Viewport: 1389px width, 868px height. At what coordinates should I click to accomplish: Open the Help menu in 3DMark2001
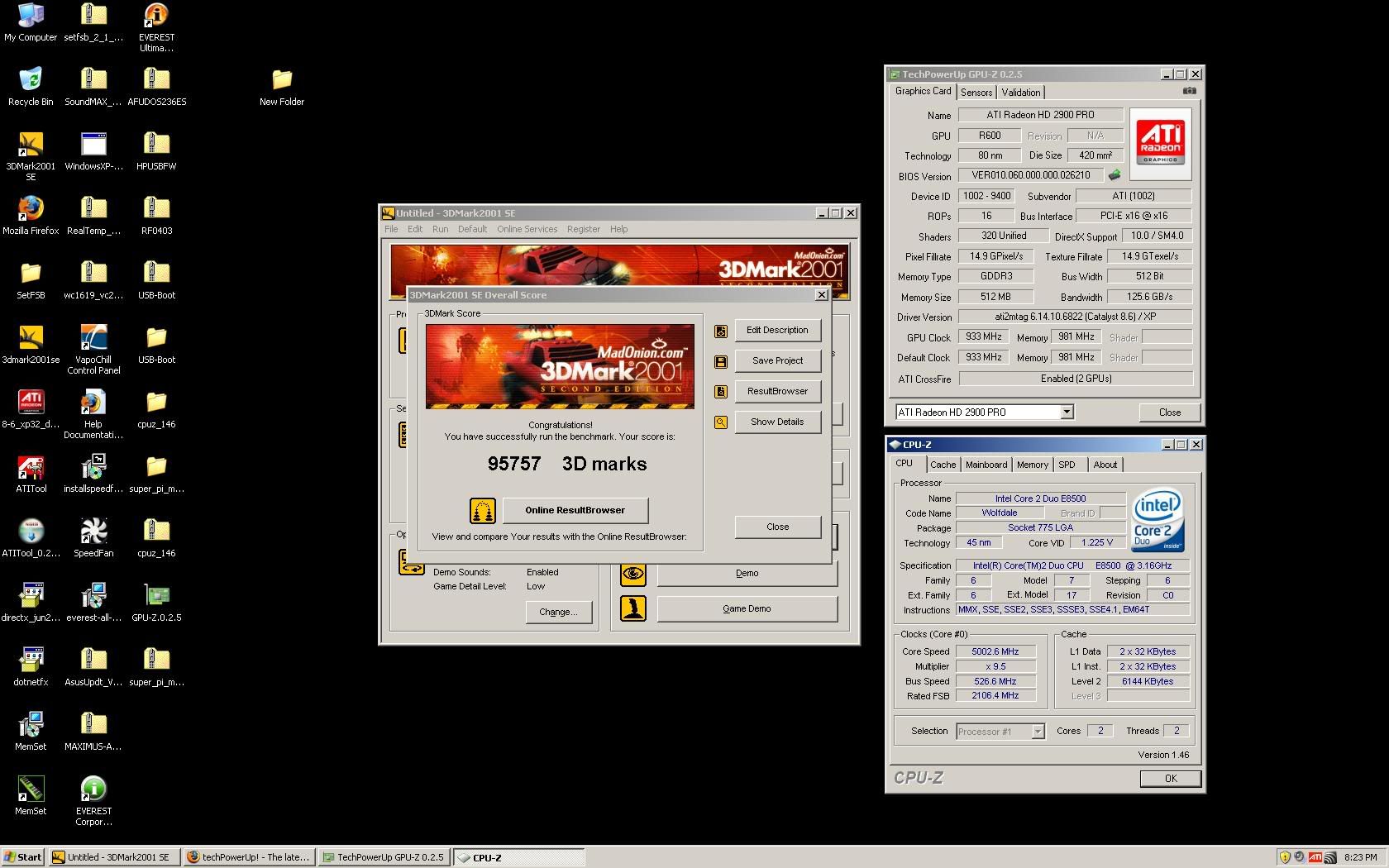pos(618,229)
